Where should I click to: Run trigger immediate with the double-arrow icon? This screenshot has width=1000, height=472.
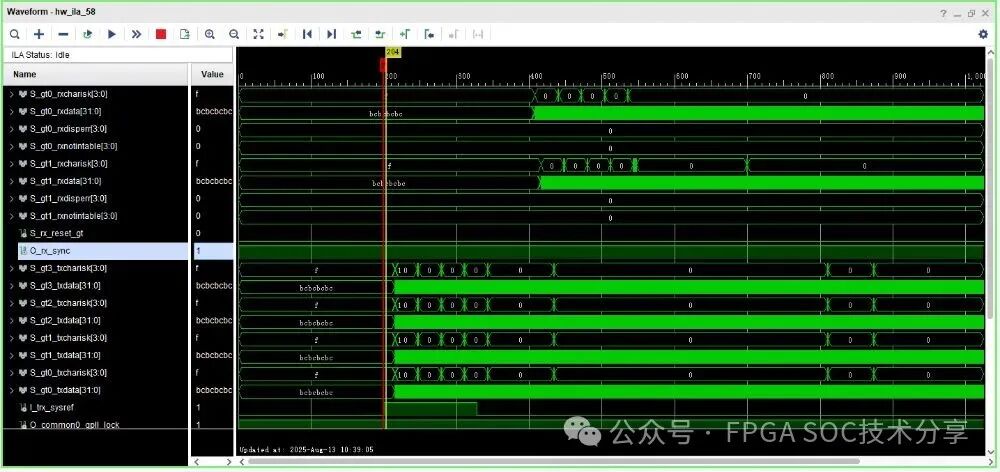tap(136, 34)
